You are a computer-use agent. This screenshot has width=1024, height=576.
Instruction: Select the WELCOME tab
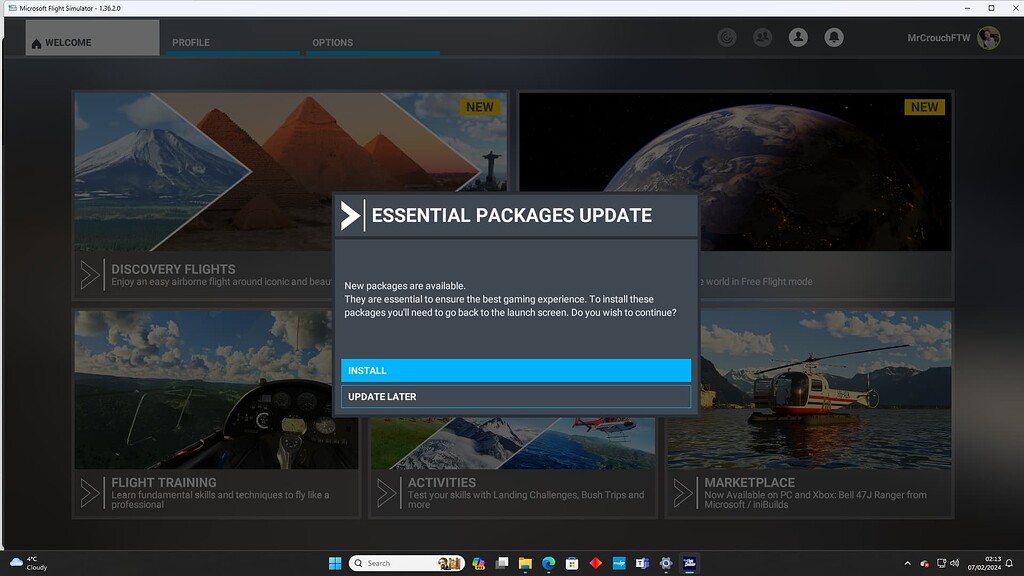[68, 41]
